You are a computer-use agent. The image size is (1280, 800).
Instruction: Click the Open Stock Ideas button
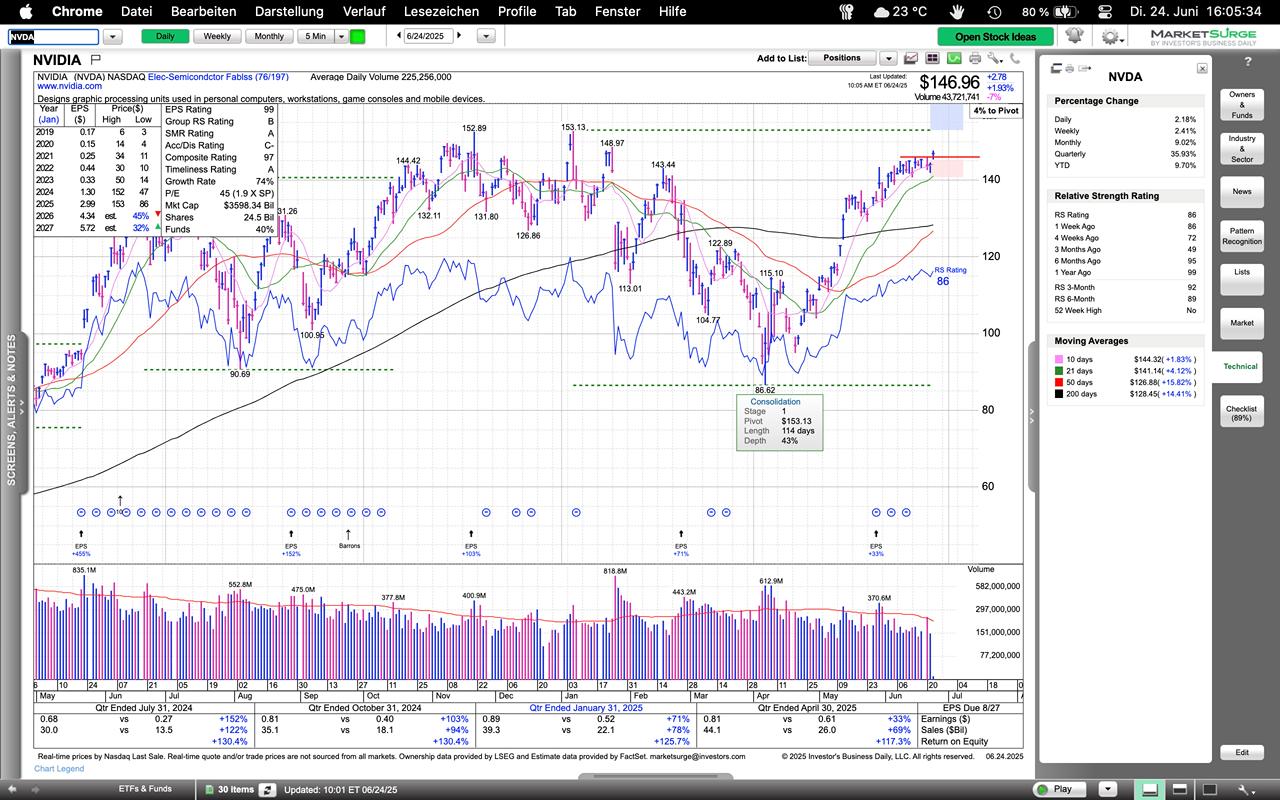coord(995,37)
